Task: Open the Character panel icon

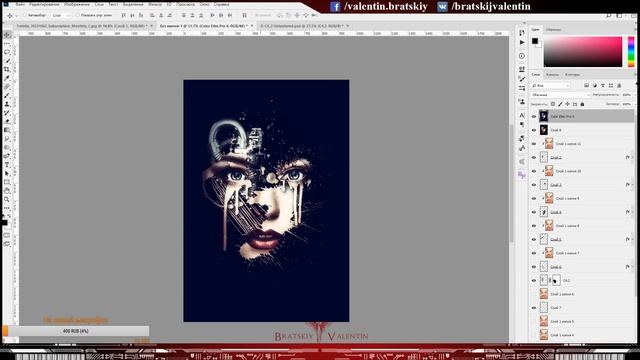Action: coord(522,115)
